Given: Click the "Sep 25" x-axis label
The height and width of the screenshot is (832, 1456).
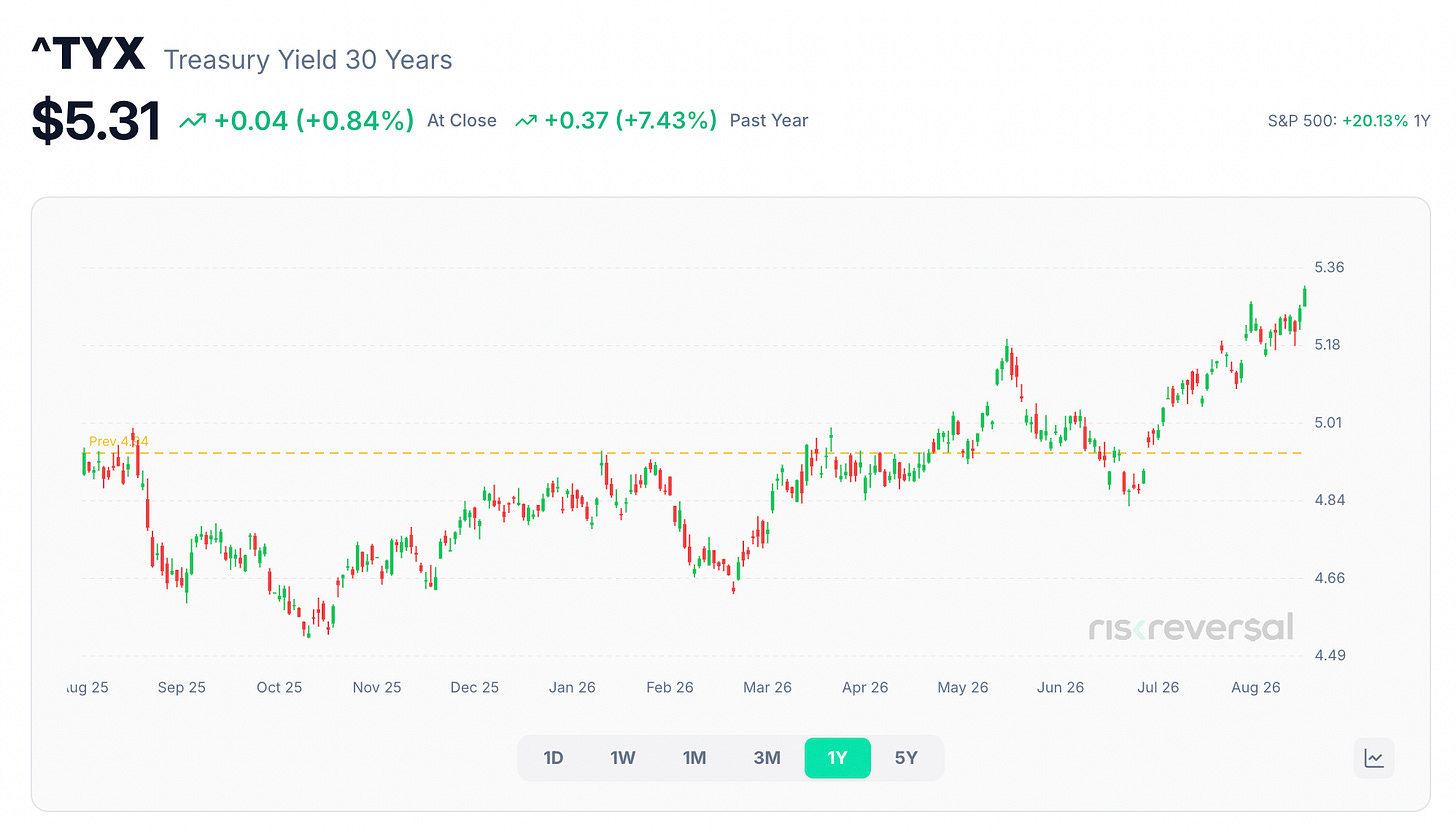Looking at the screenshot, I should (182, 688).
